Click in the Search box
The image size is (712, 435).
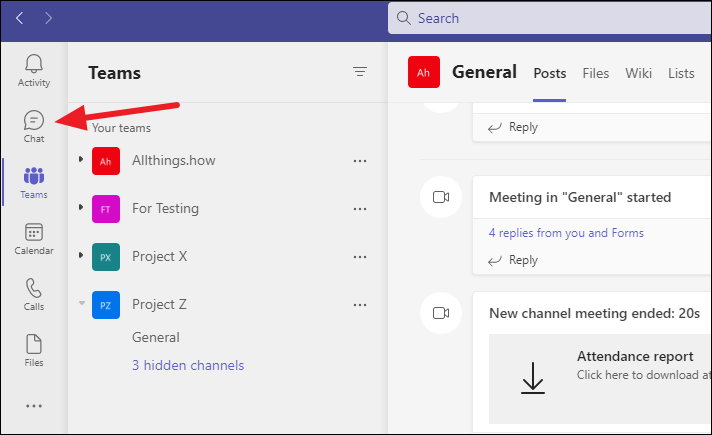pyautogui.click(x=550, y=18)
